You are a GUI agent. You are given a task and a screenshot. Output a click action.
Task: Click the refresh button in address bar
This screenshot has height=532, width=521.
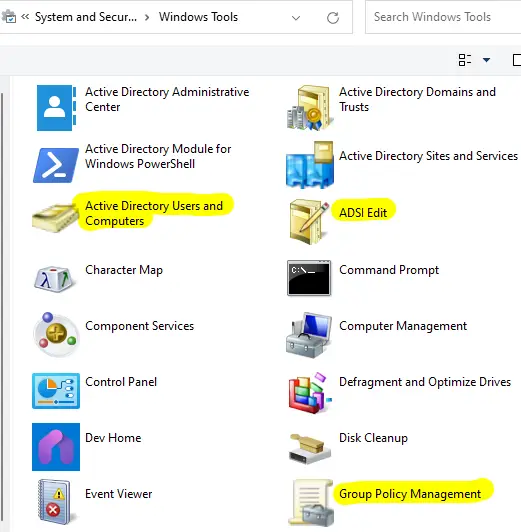coord(333,18)
